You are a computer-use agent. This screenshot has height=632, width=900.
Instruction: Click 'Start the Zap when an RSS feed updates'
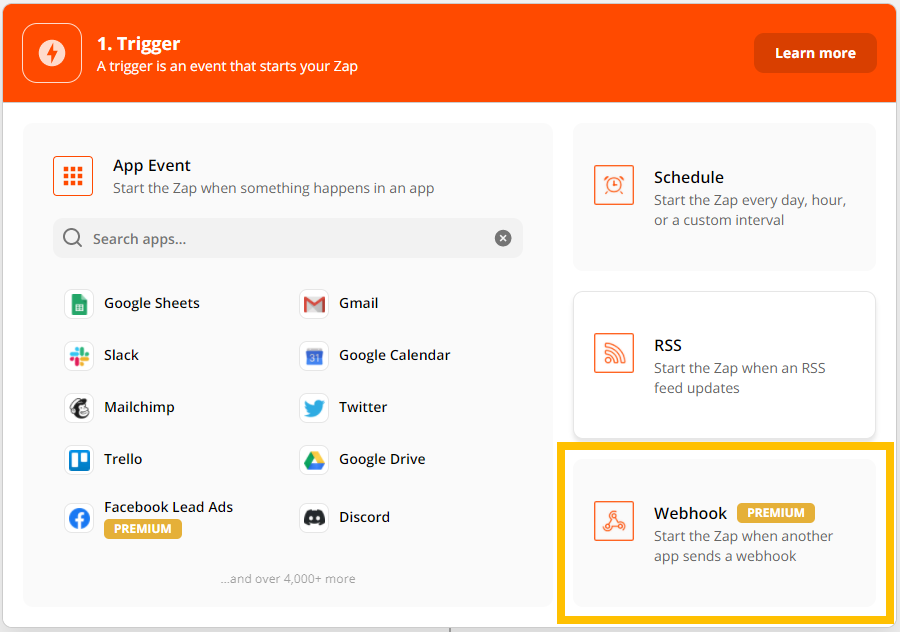(739, 378)
